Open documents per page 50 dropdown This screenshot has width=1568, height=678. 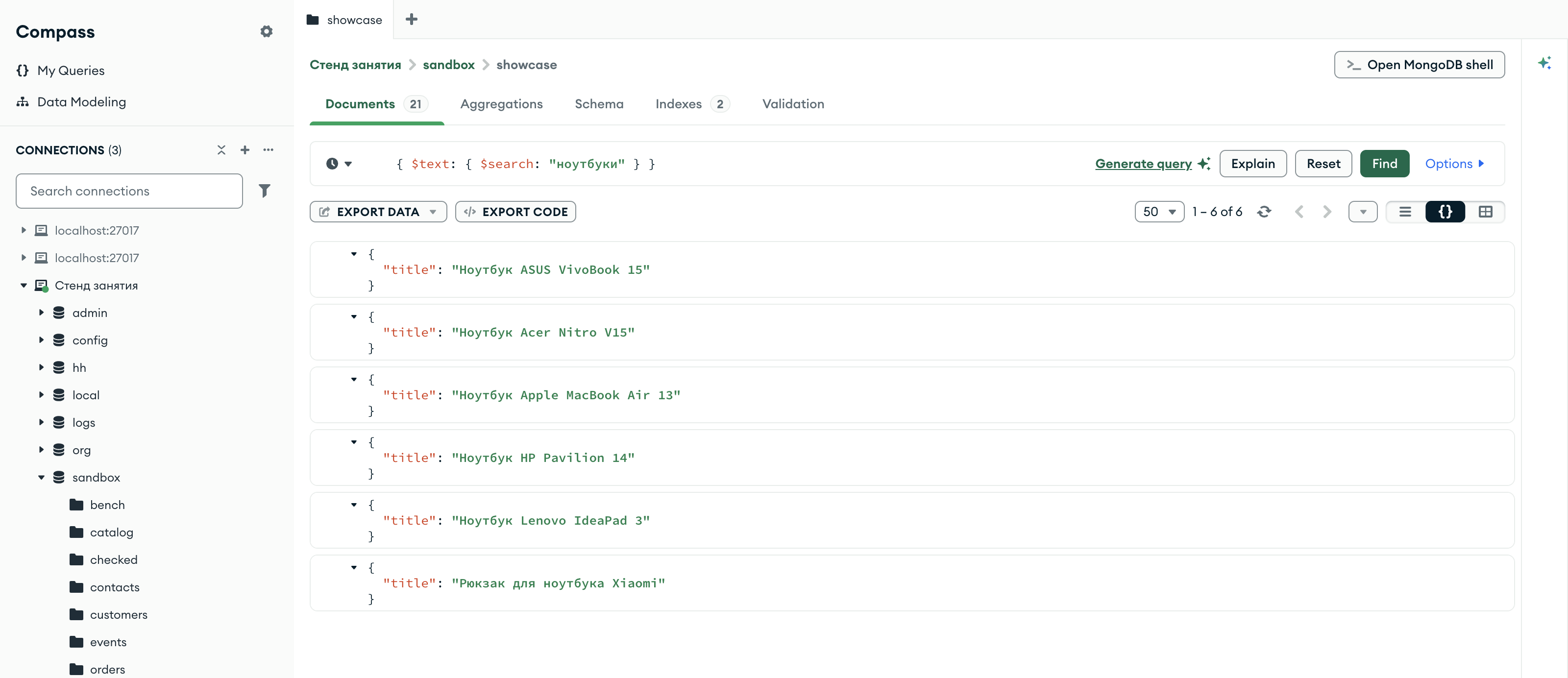(x=1159, y=212)
